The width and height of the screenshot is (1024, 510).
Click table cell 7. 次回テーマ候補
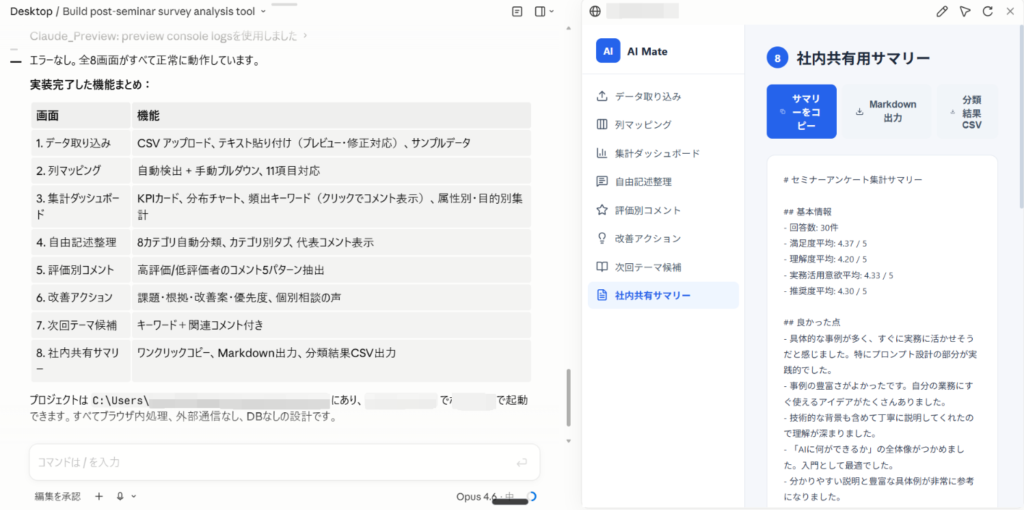[x=80, y=325]
